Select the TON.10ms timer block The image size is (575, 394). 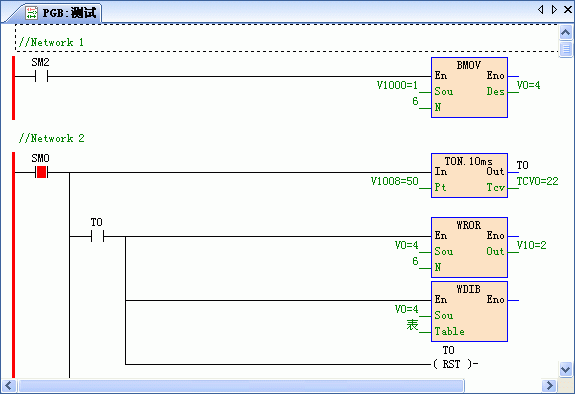point(469,176)
